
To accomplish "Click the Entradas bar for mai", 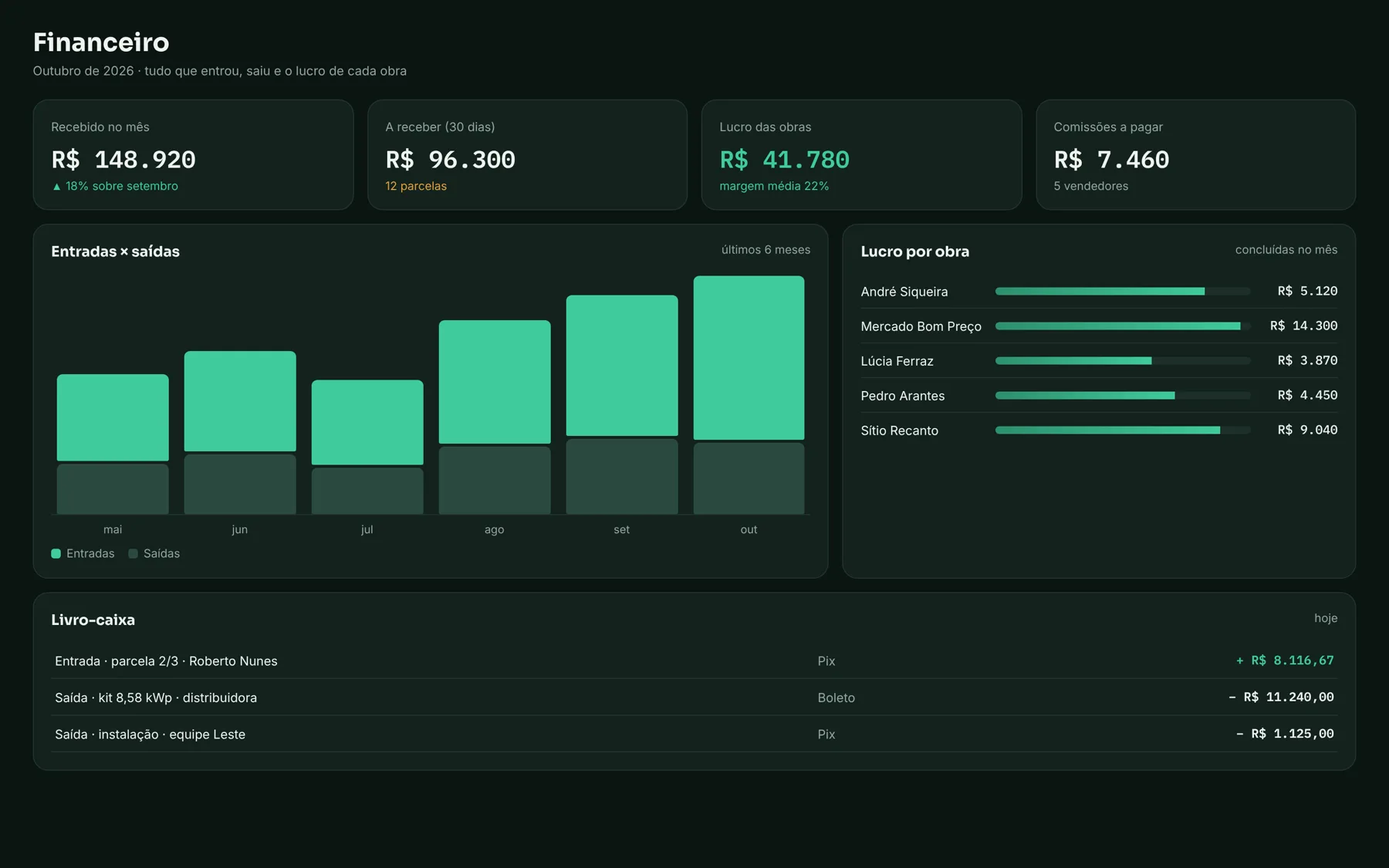I will tap(113, 417).
